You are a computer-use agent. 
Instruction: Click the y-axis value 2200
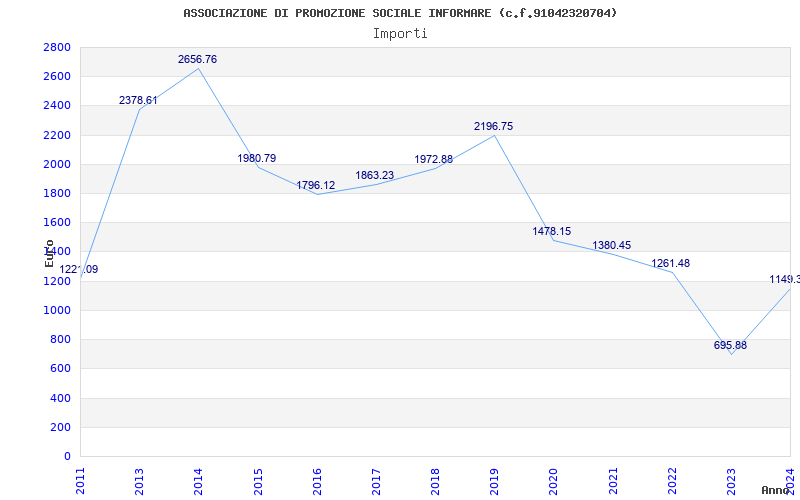point(57,135)
